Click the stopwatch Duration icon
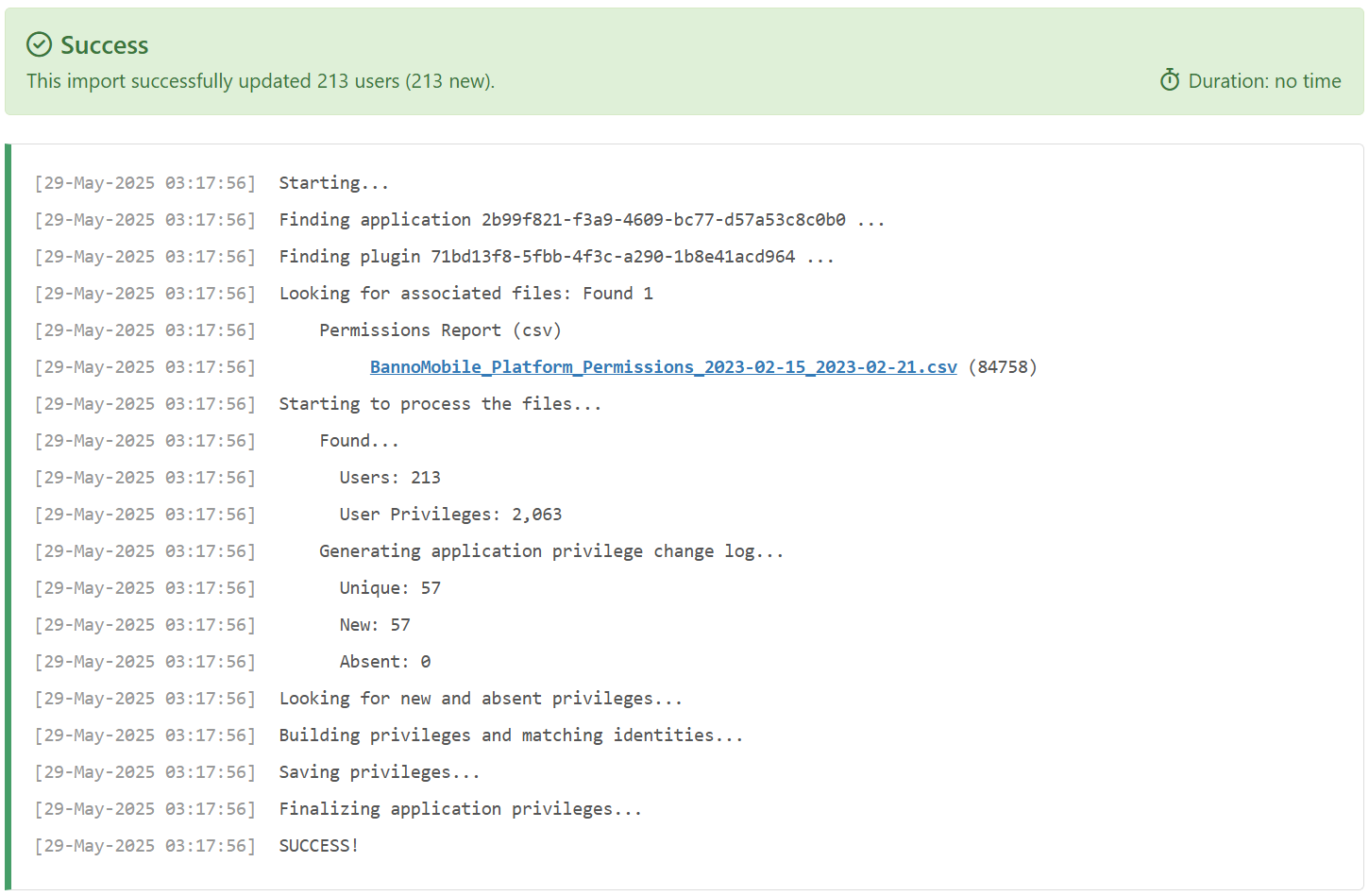1369x896 pixels. pyautogui.click(x=1170, y=80)
